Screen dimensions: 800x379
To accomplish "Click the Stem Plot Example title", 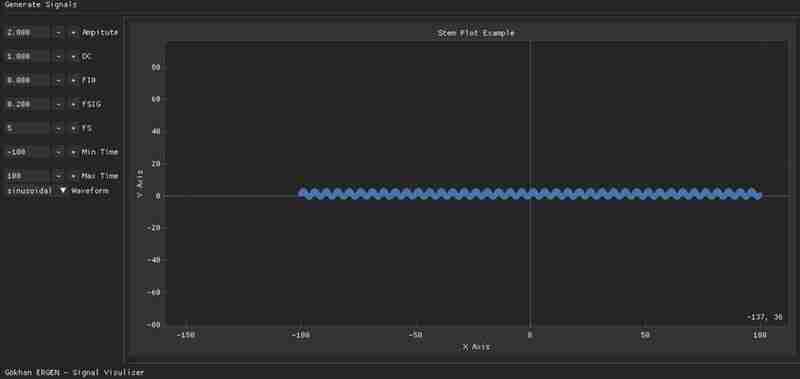I will pos(476,33).
